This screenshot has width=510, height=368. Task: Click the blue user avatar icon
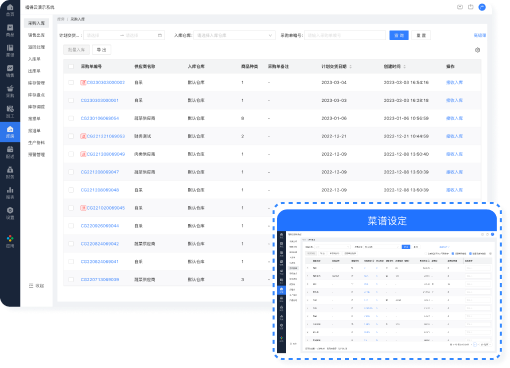(x=482, y=7)
